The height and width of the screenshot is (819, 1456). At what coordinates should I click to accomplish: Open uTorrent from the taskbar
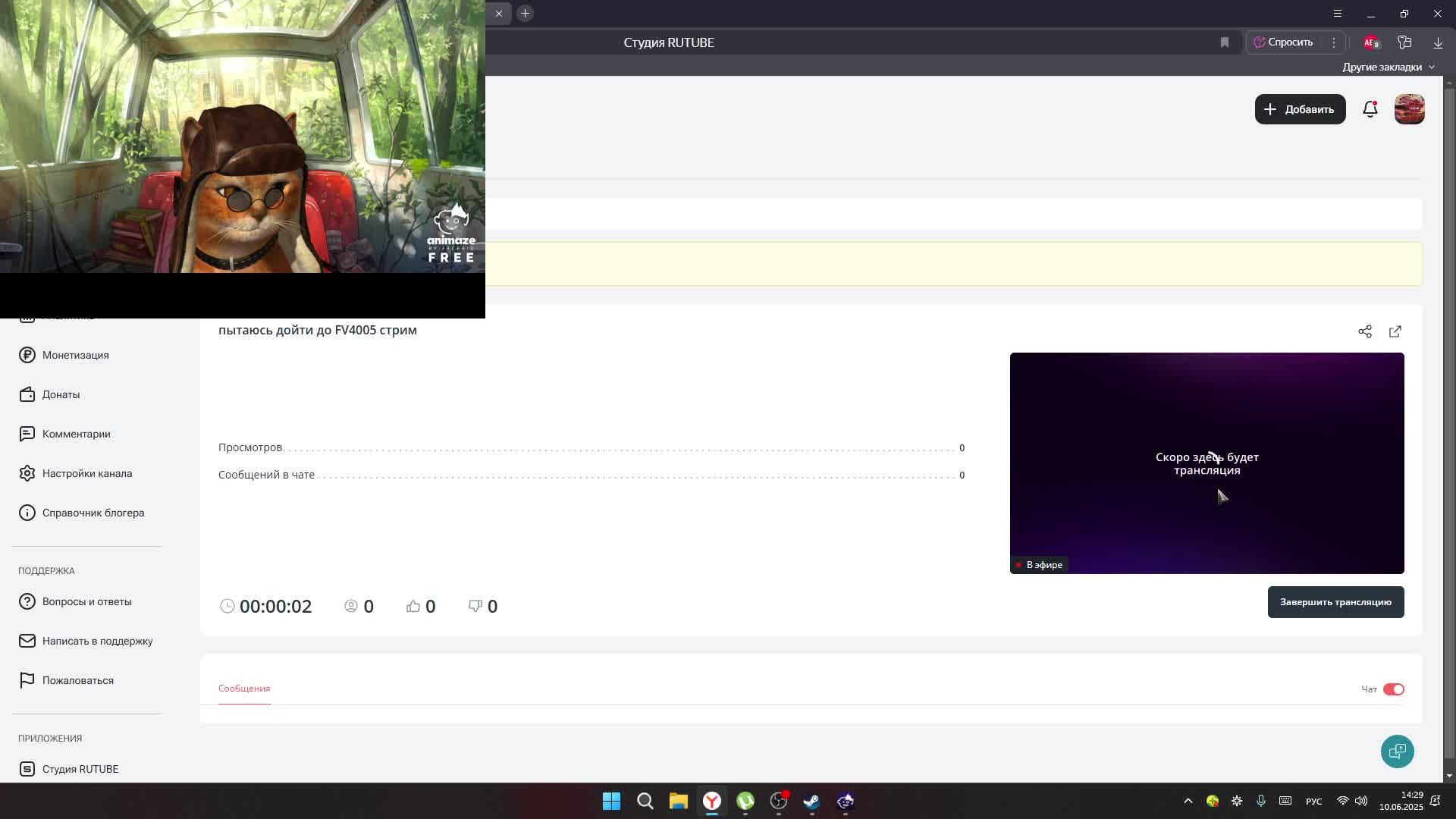pyautogui.click(x=745, y=801)
